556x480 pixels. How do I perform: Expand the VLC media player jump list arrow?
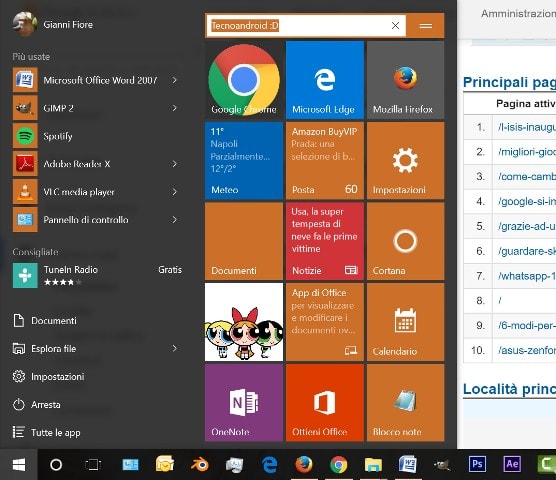174,192
